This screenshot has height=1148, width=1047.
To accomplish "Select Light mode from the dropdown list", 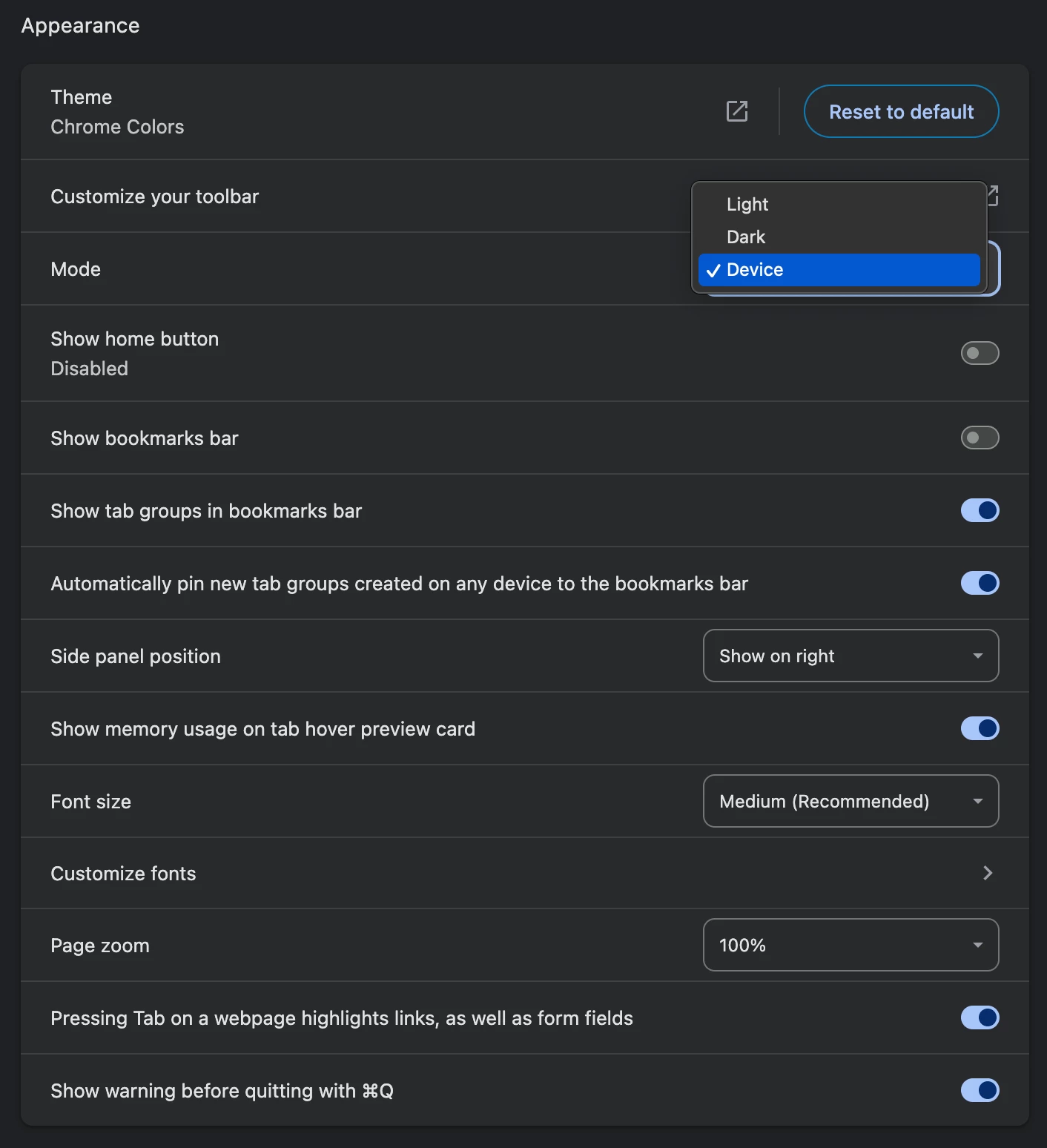I will (747, 204).
